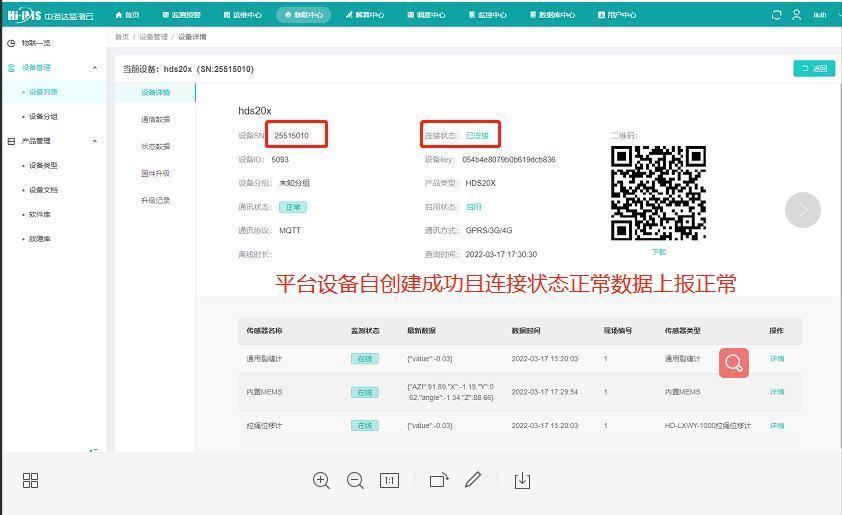
Task: Zoom out using the magnifier minus icon
Action: point(355,481)
